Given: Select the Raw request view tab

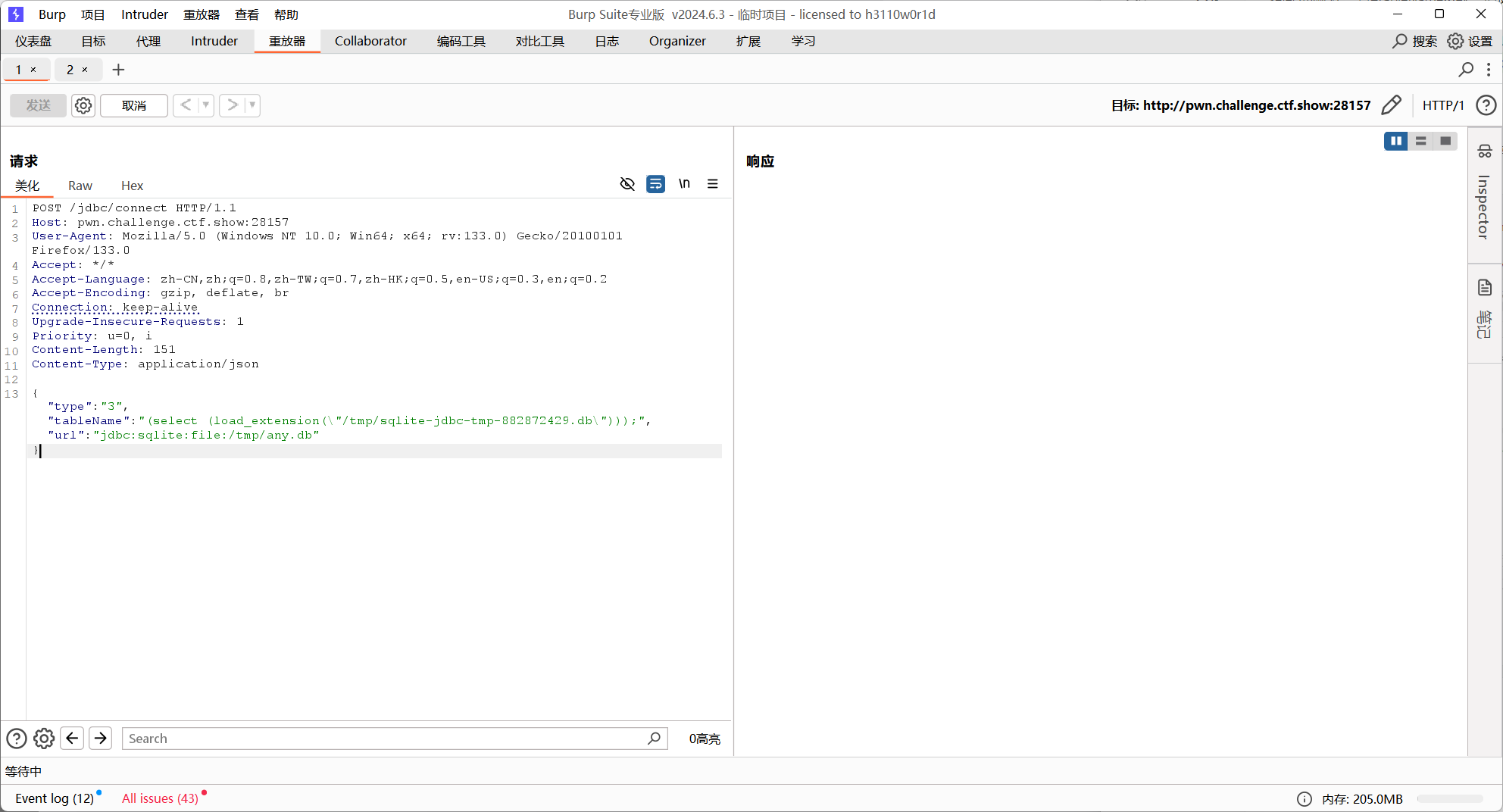Looking at the screenshot, I should (x=80, y=186).
